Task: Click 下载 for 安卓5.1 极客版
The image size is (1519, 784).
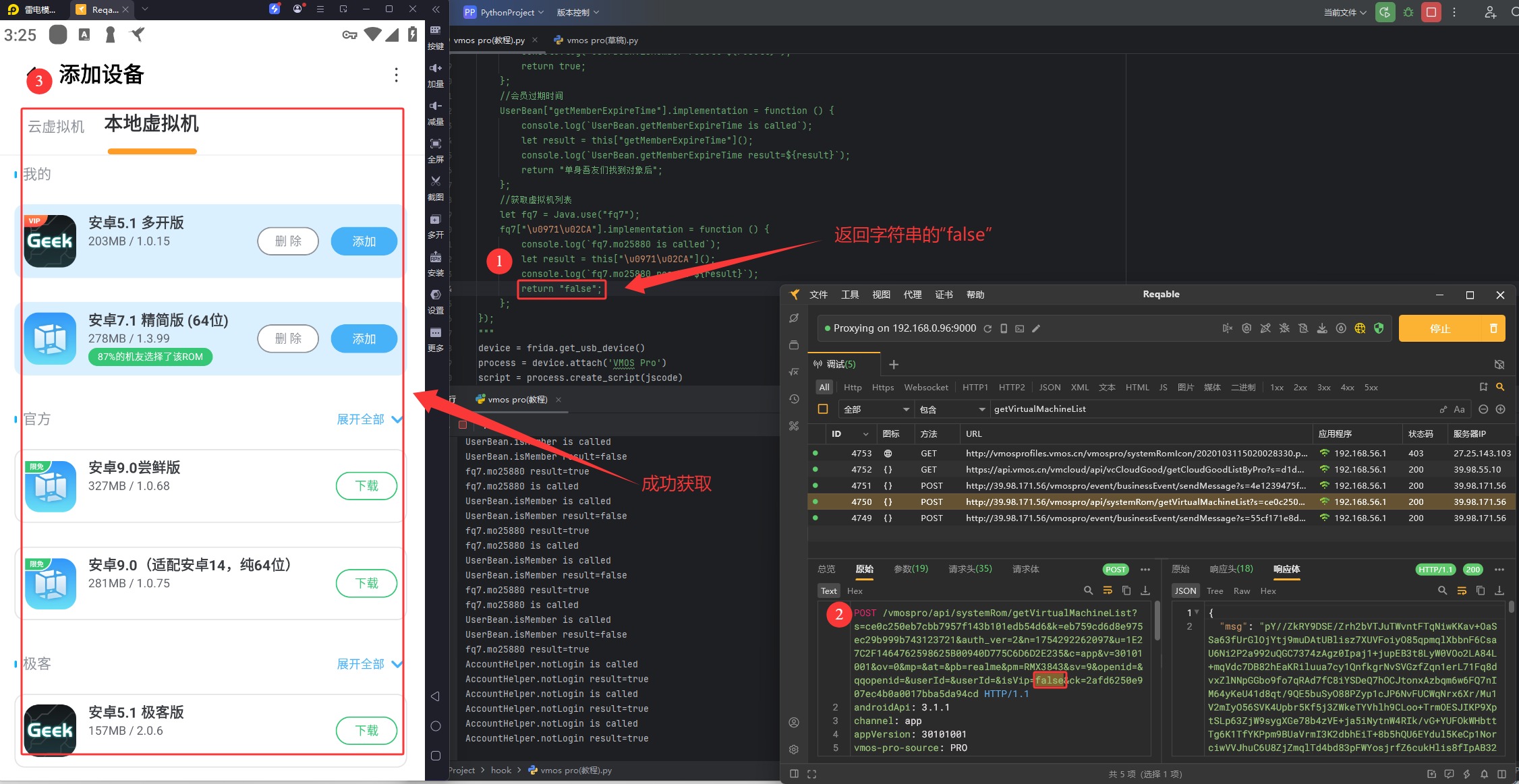Action: (366, 731)
